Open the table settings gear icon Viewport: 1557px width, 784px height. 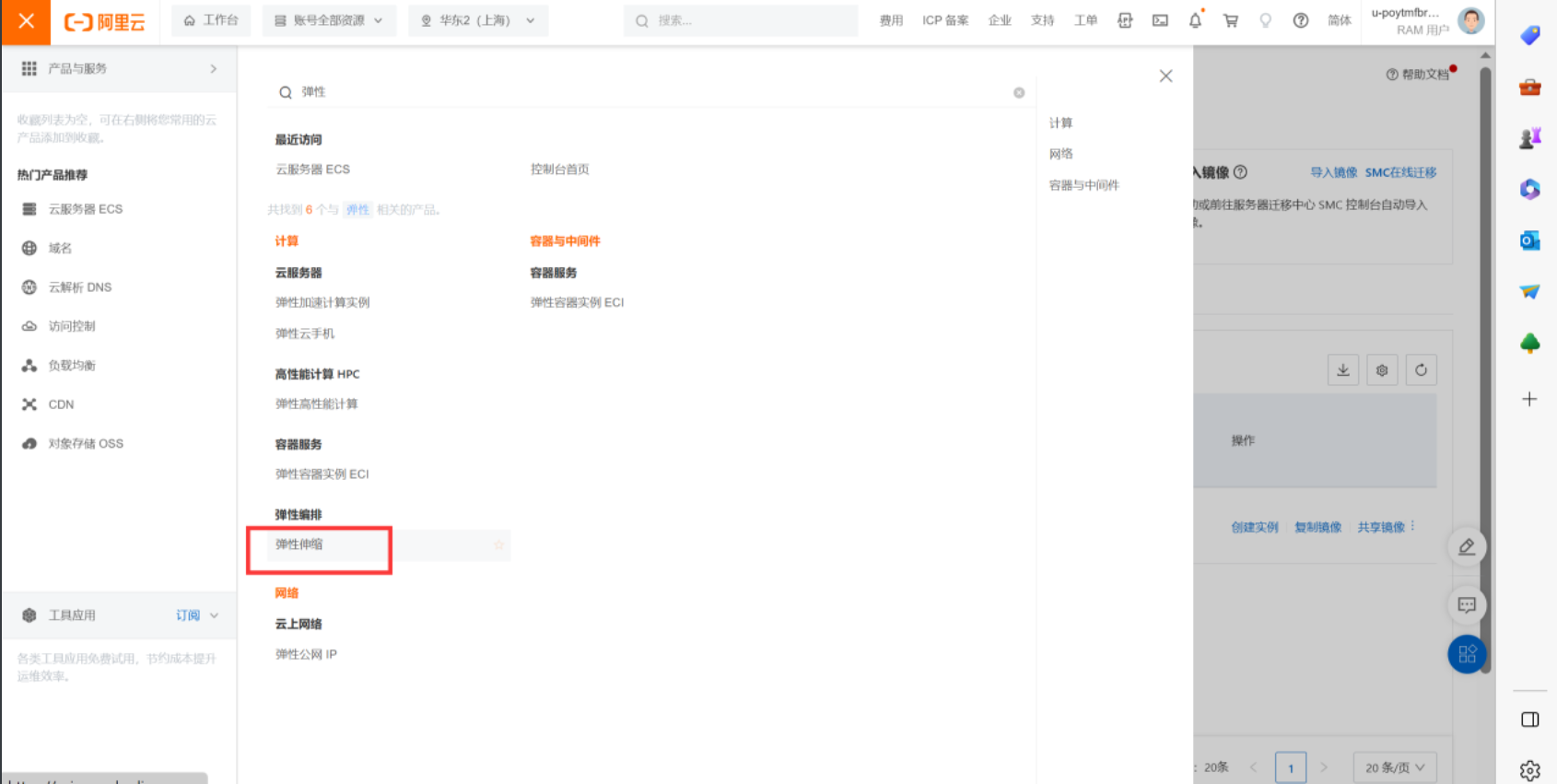(1382, 370)
